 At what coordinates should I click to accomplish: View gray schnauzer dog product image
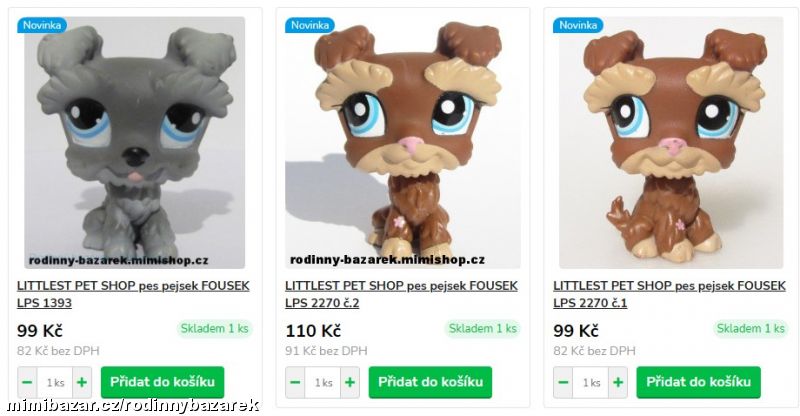(135, 143)
